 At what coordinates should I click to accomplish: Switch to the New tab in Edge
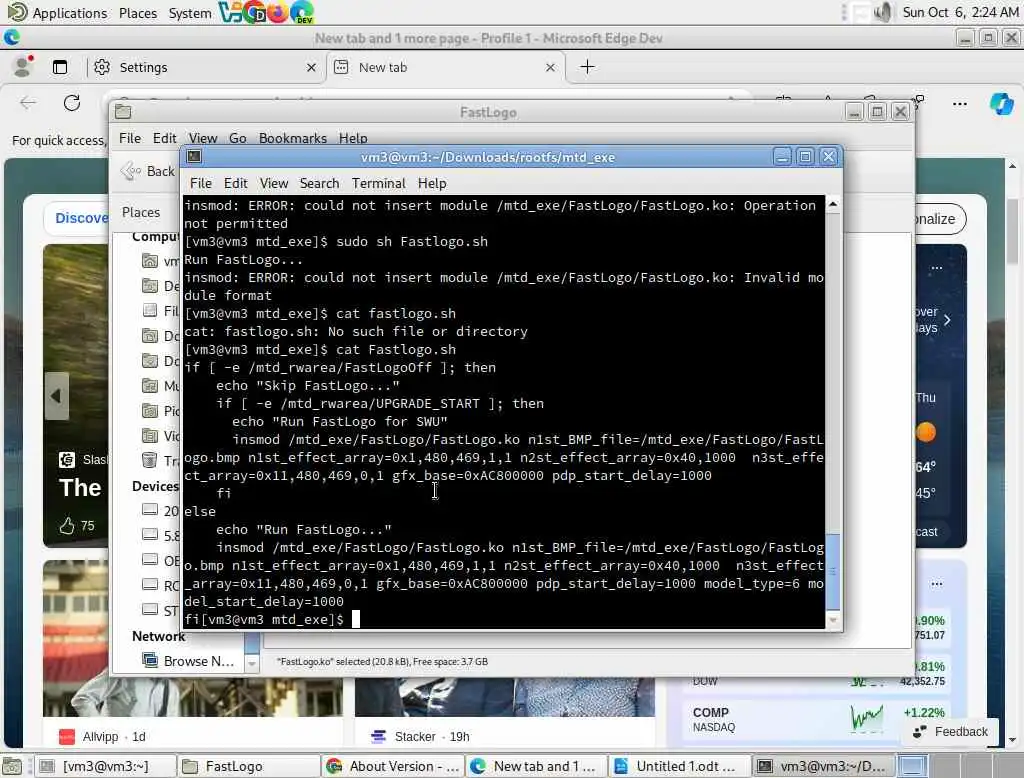pyautogui.click(x=445, y=67)
